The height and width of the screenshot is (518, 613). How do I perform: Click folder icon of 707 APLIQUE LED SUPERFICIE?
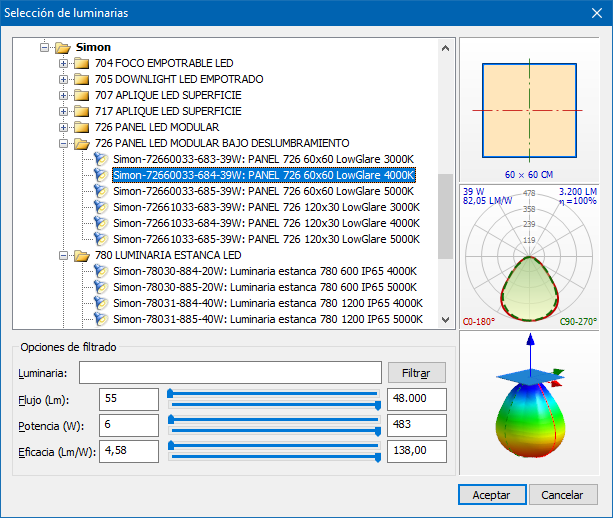(x=81, y=95)
